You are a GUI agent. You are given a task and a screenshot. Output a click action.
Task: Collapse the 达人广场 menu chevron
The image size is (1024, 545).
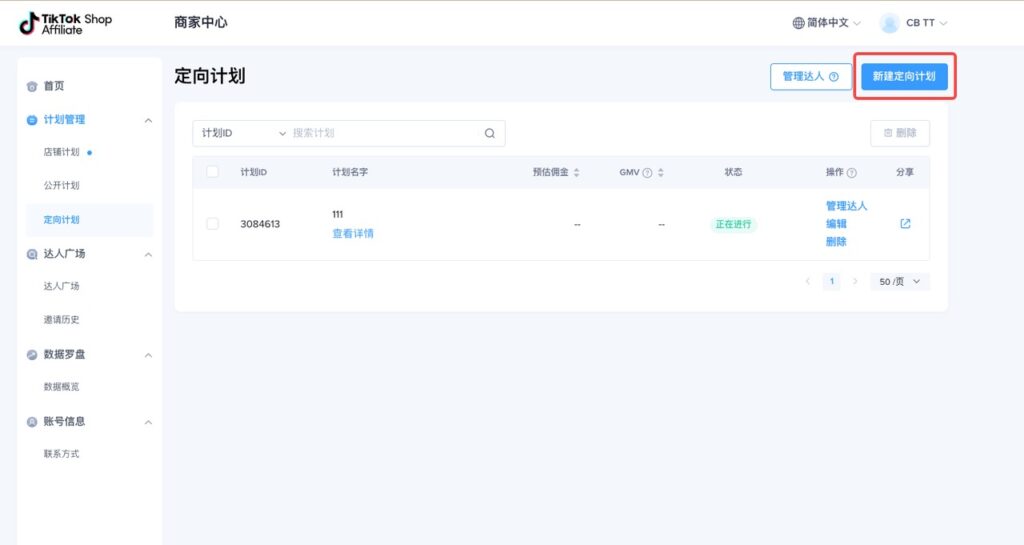[148, 255]
